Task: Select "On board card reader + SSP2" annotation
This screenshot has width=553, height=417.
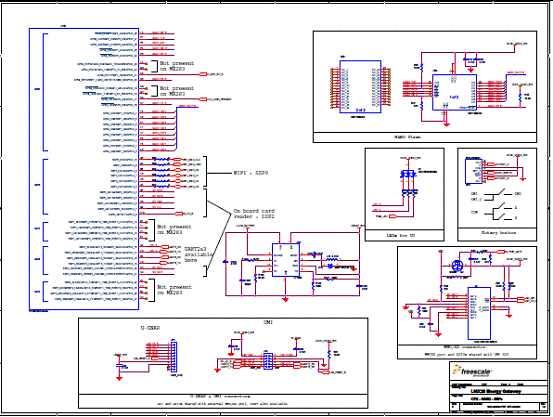Action: pos(254,213)
